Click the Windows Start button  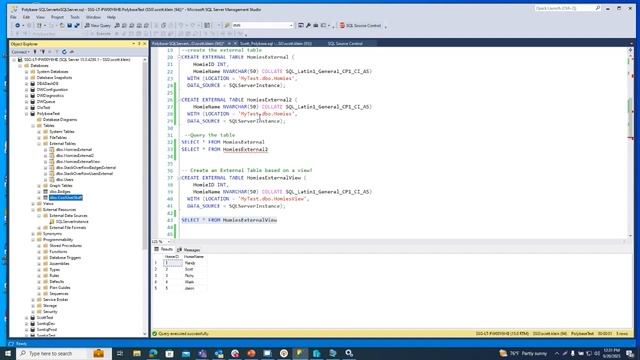(x=8, y=353)
